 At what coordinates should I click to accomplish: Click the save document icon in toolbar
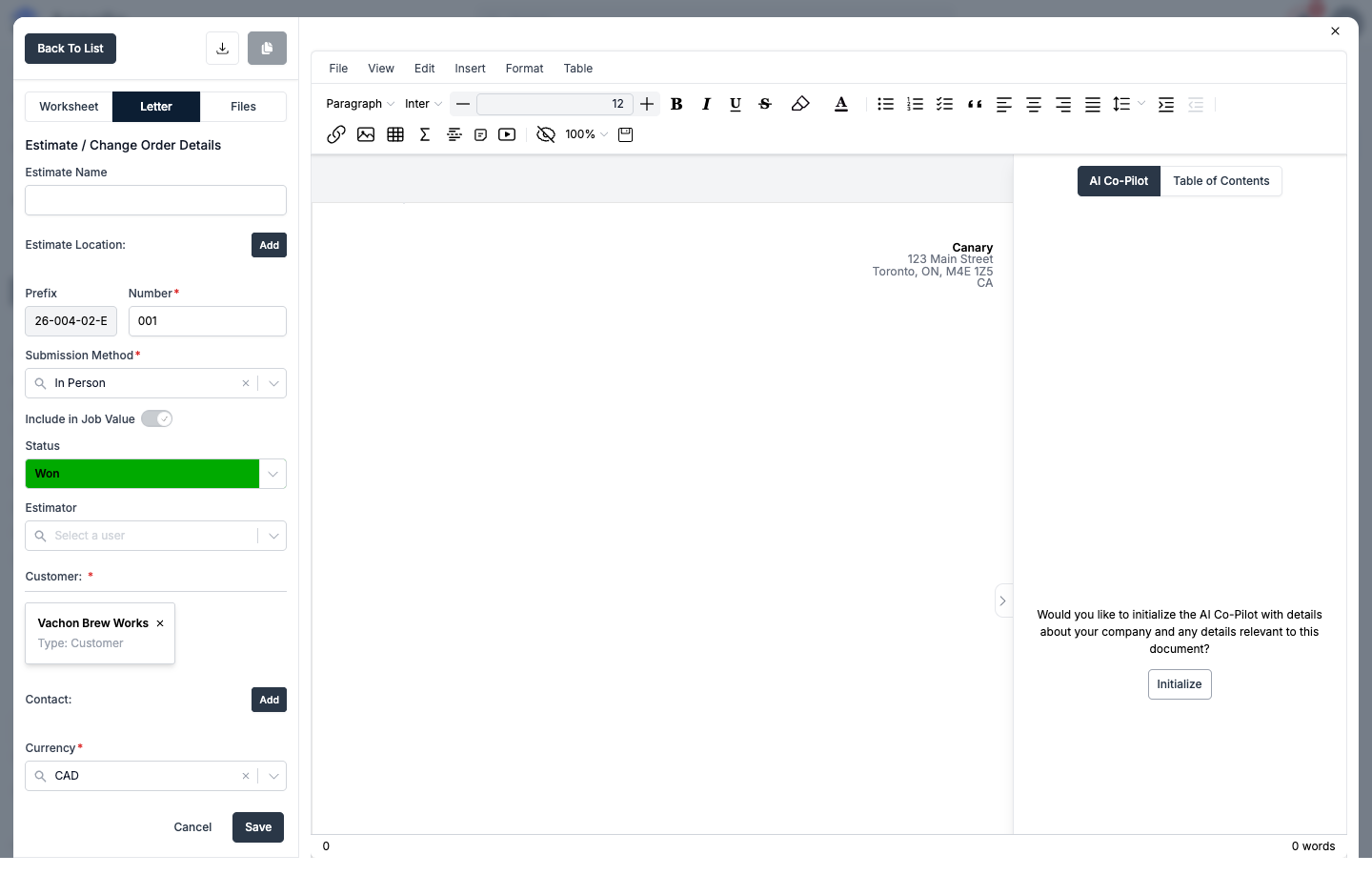pyautogui.click(x=626, y=134)
